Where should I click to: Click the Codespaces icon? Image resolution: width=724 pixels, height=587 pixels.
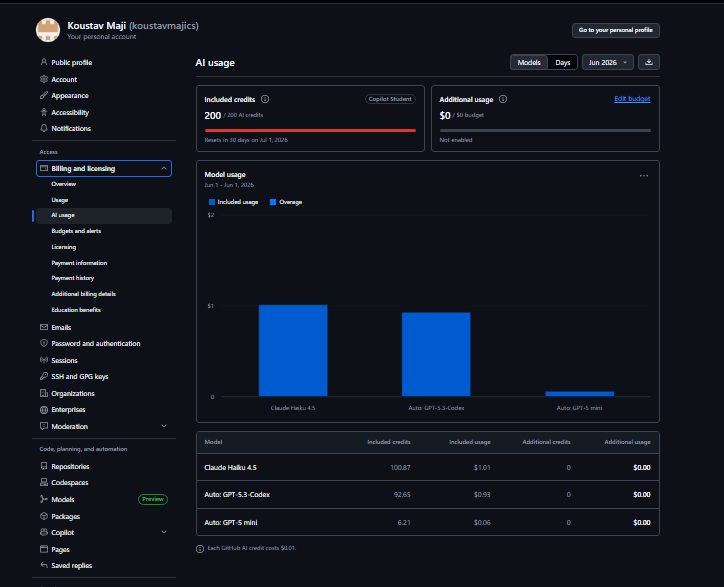(44, 482)
